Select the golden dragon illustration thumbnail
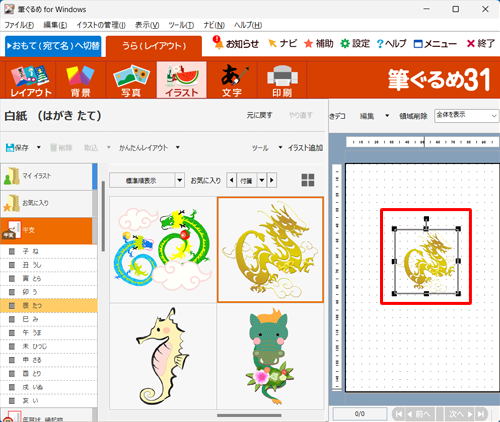Screen dimensions: 500x422 click(270, 250)
